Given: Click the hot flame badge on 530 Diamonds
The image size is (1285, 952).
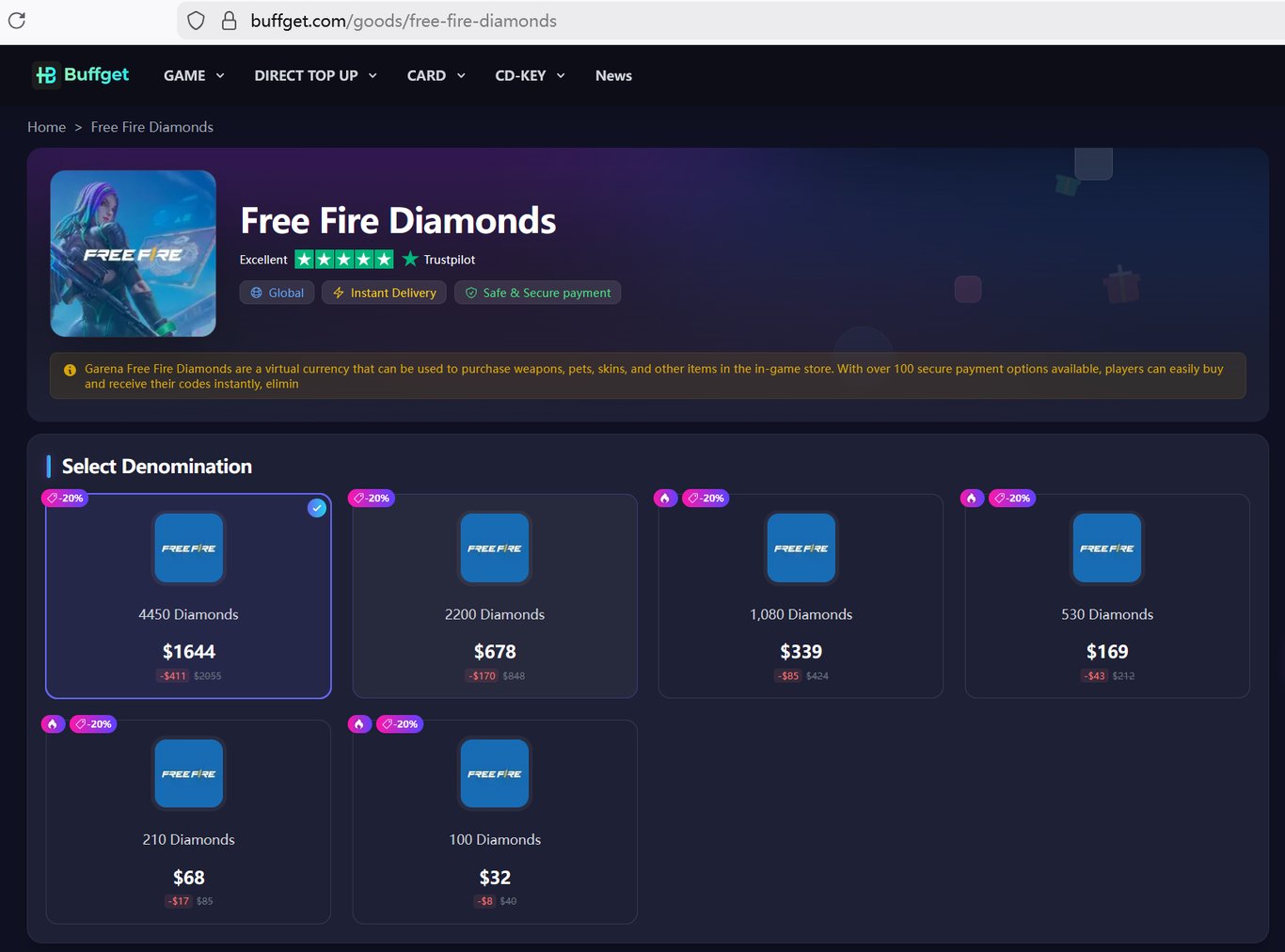Looking at the screenshot, I should tap(972, 498).
